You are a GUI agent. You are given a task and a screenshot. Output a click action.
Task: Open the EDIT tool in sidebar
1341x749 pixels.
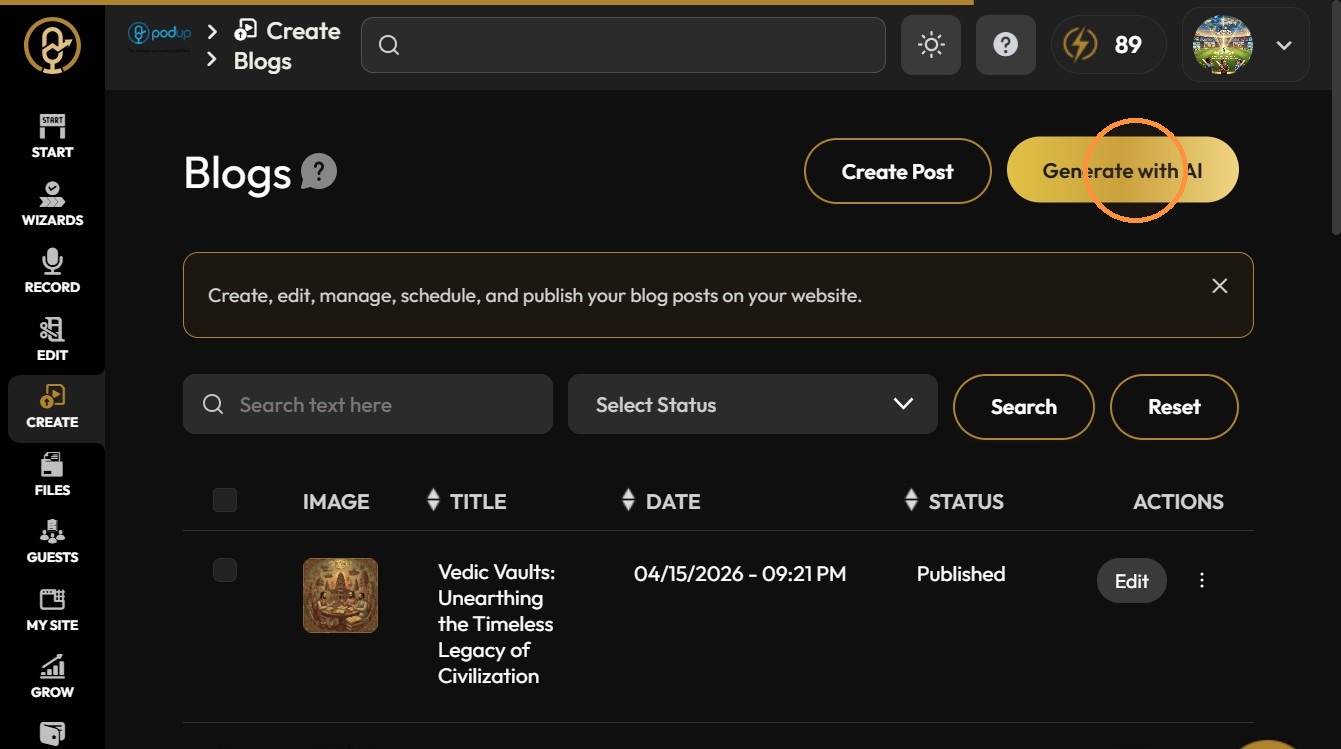click(x=52, y=339)
